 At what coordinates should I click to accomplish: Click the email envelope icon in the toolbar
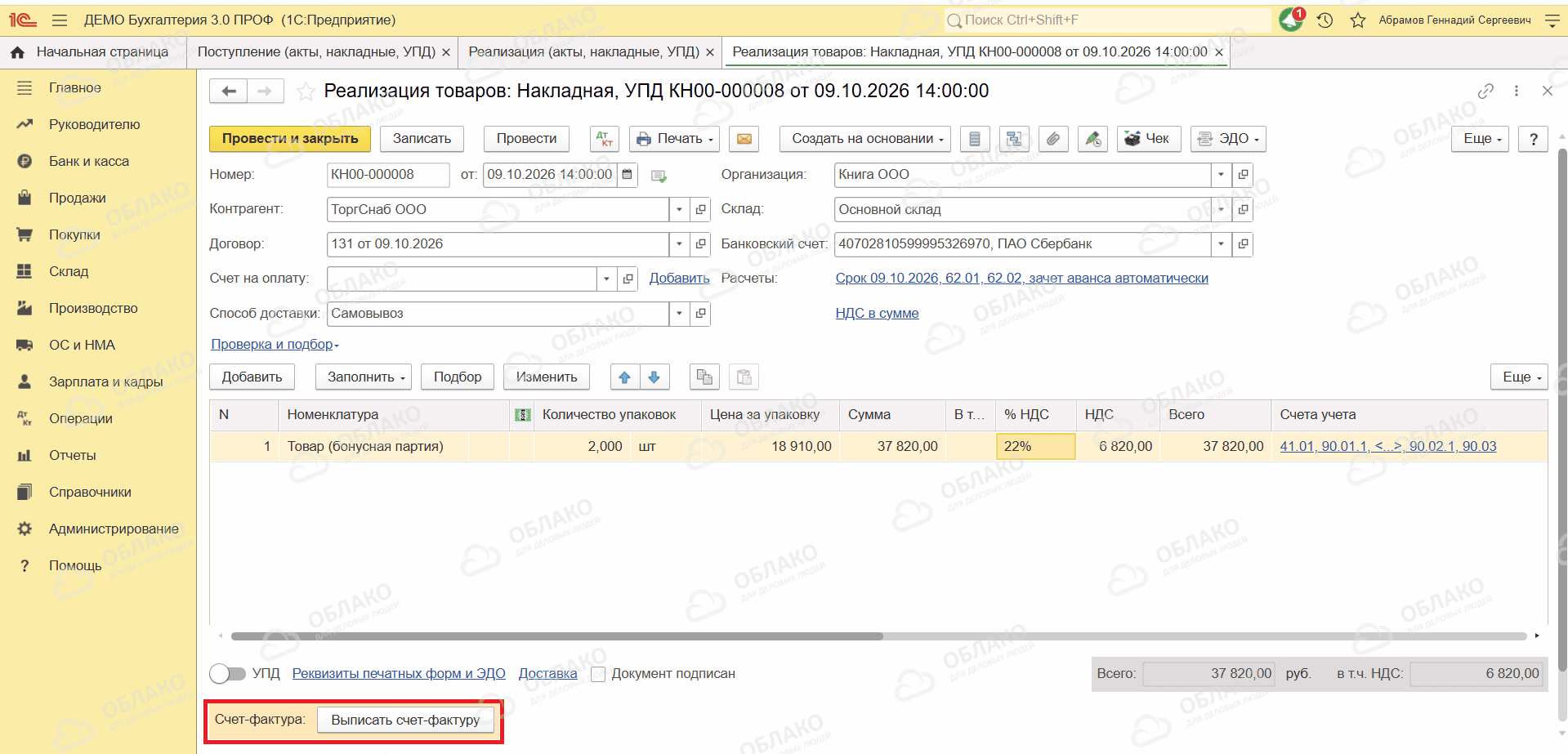click(x=744, y=139)
